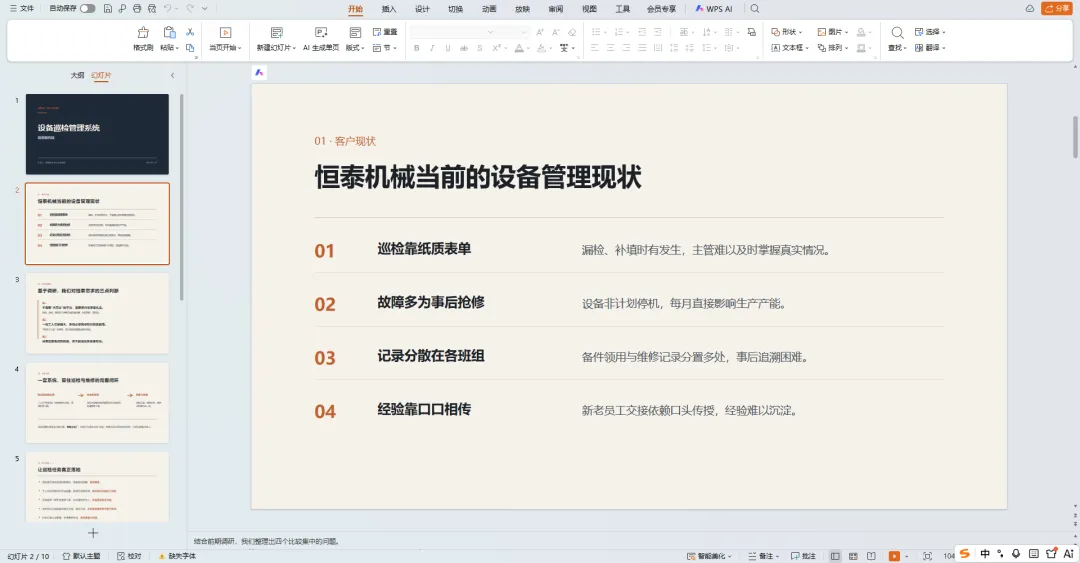Select slide 3 thumbnail in panel
The image size is (1080, 563).
(x=97, y=313)
